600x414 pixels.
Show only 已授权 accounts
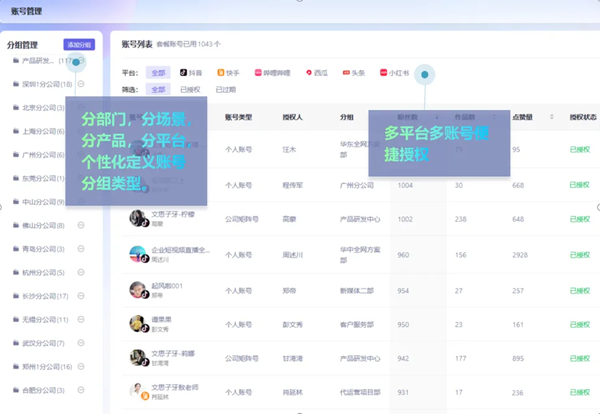point(190,90)
